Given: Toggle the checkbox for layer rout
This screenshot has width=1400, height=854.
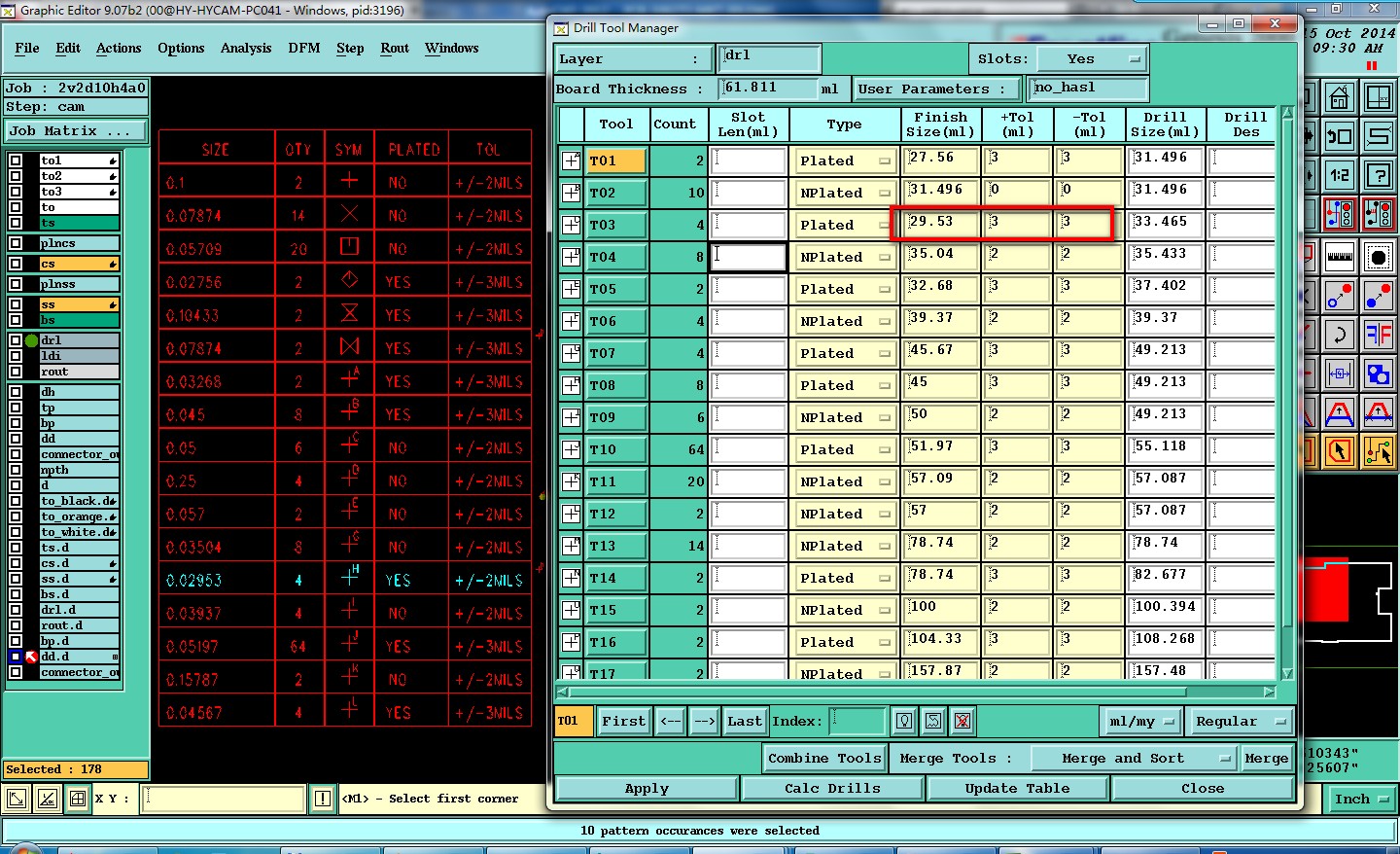Looking at the screenshot, I should [x=16, y=372].
